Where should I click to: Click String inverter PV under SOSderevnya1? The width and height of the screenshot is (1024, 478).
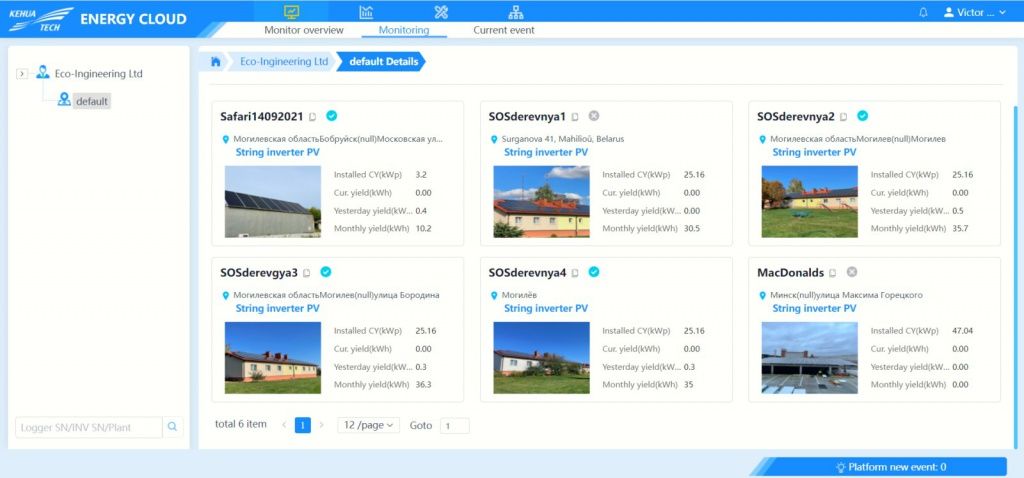tap(545, 152)
